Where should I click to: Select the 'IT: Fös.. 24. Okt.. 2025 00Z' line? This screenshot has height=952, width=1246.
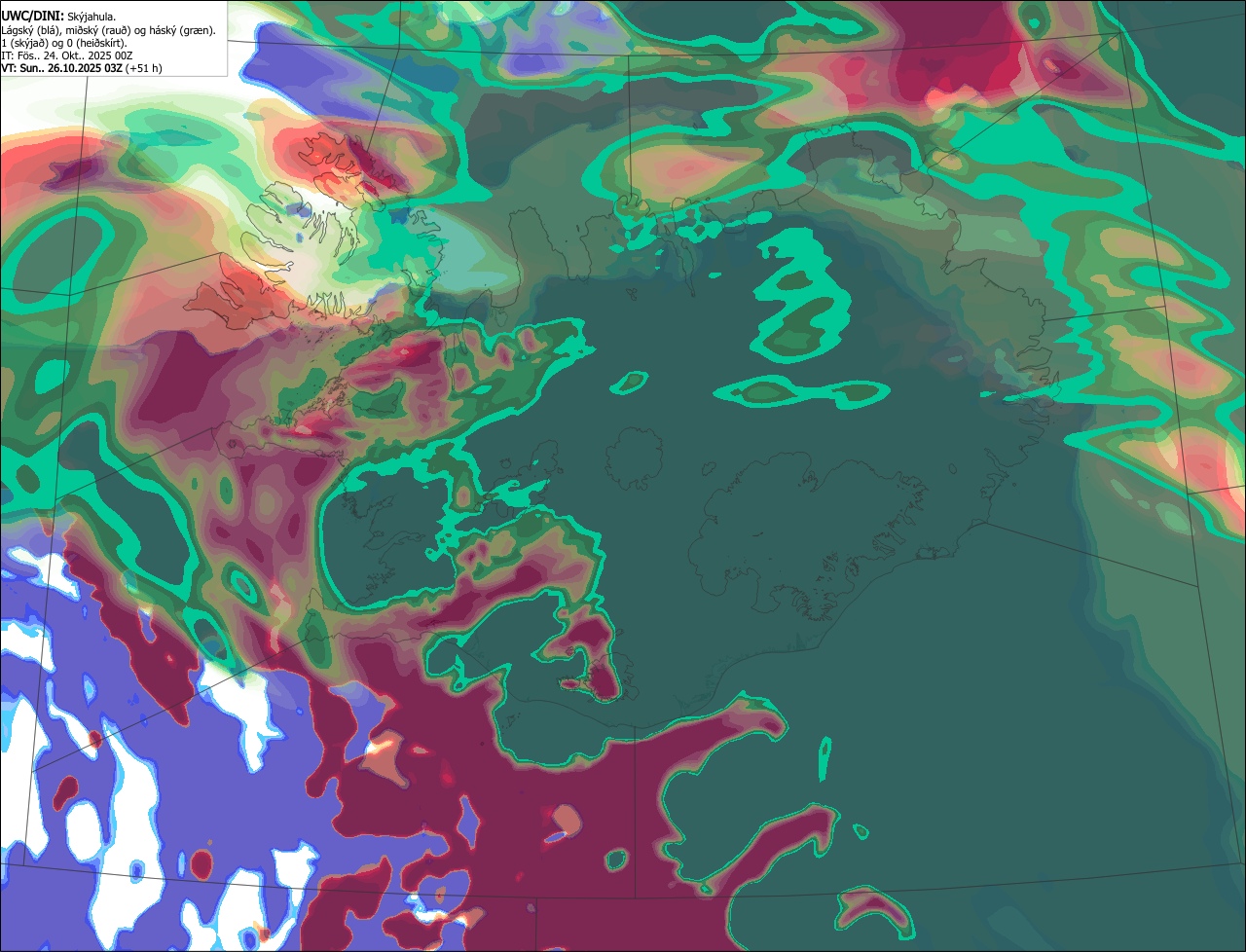point(66,55)
